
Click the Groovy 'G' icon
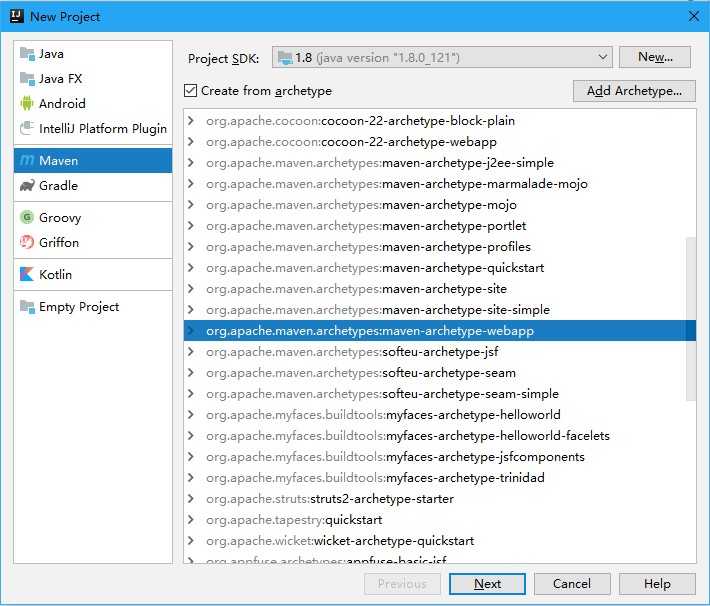(27, 217)
